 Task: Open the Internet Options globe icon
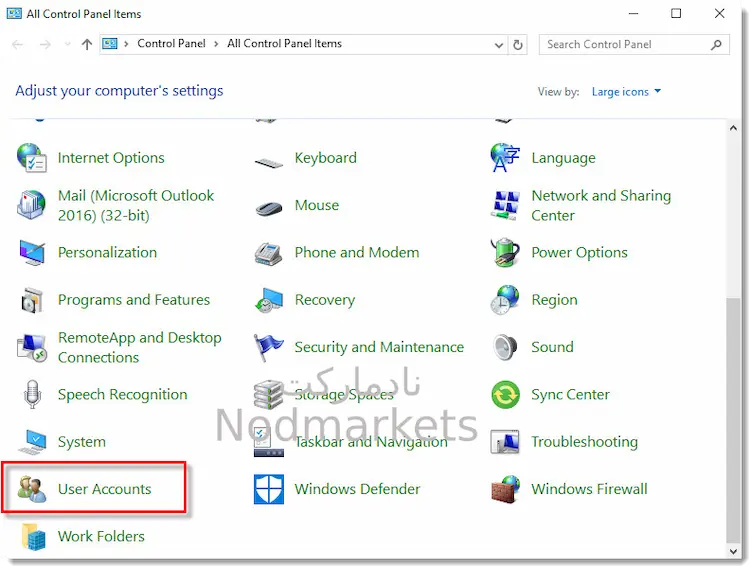(32, 158)
